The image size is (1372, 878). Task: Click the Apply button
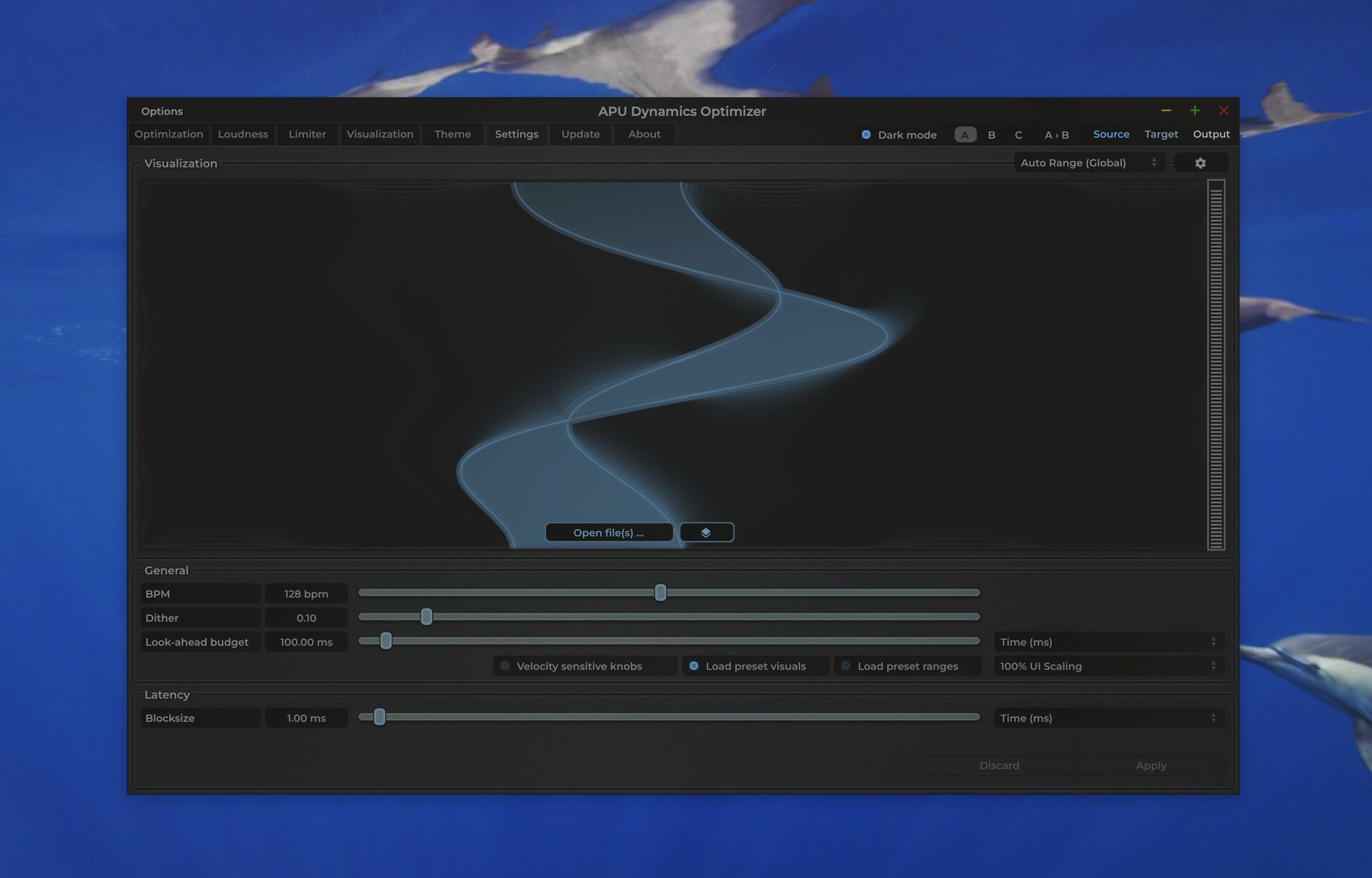(1150, 766)
